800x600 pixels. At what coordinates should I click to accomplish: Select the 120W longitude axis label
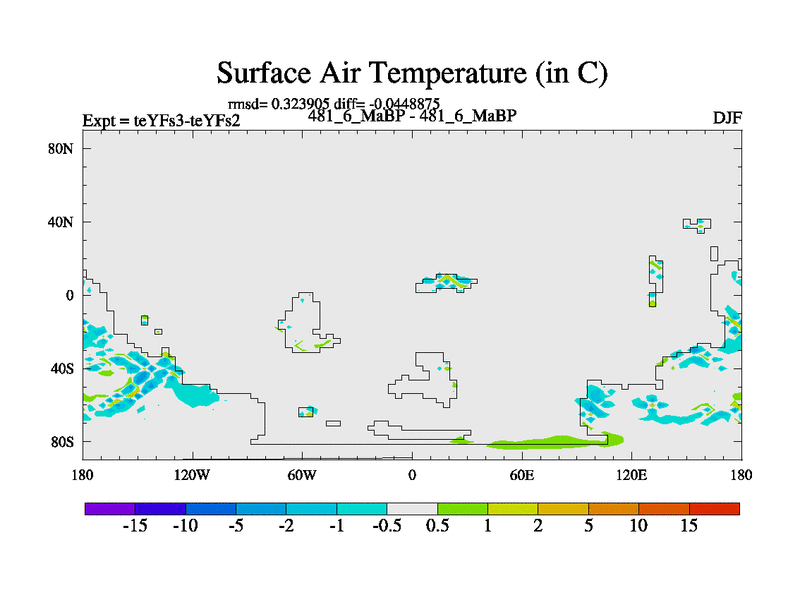coord(192,474)
